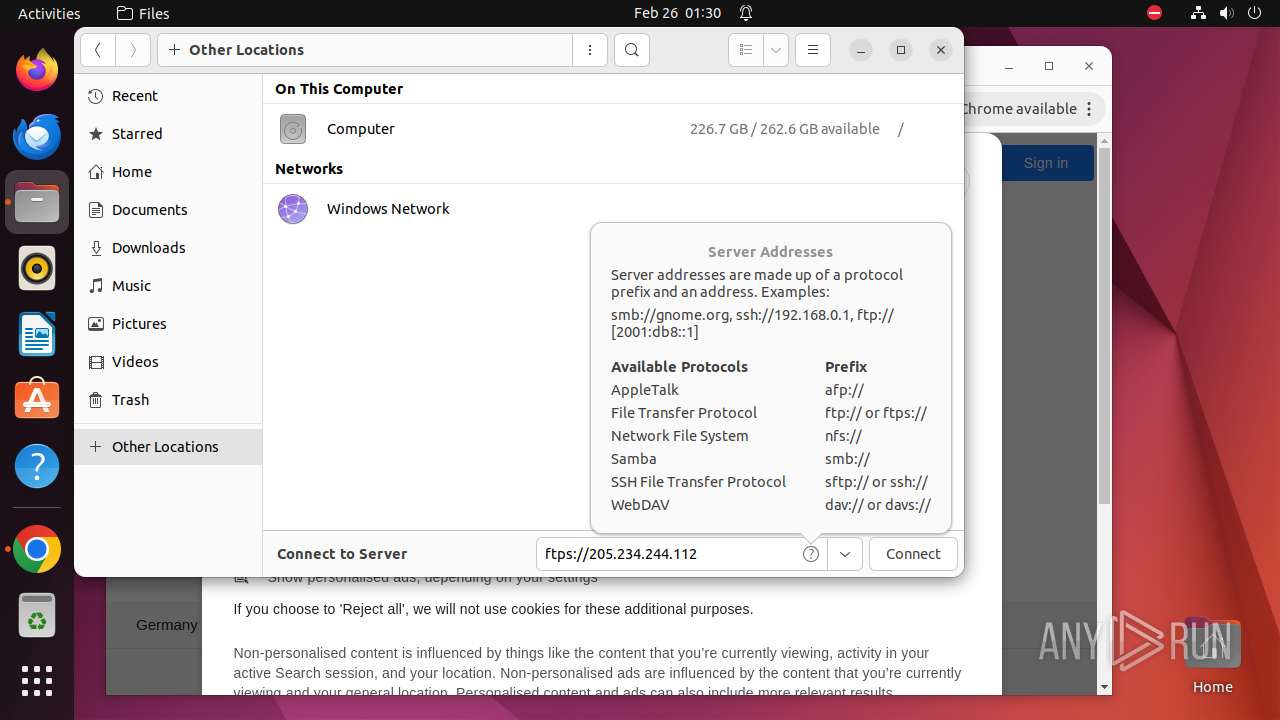Screen dimensions: 1280x720
Task: Open the network status tray icon
Action: pyautogui.click(x=1199, y=13)
